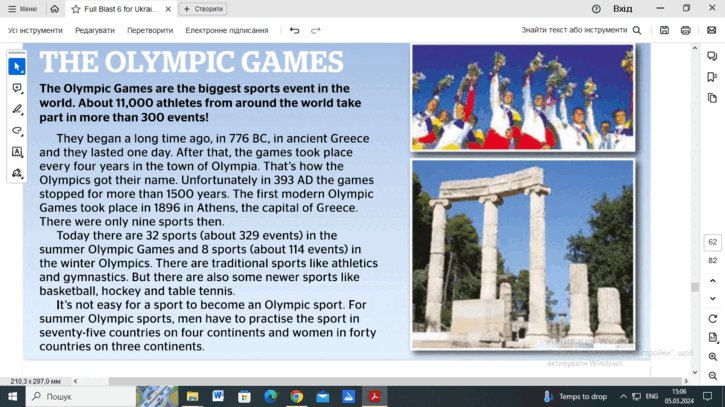Close the Full Blast 6 document tab
Image resolution: width=725 pixels, height=407 pixels.
168,9
